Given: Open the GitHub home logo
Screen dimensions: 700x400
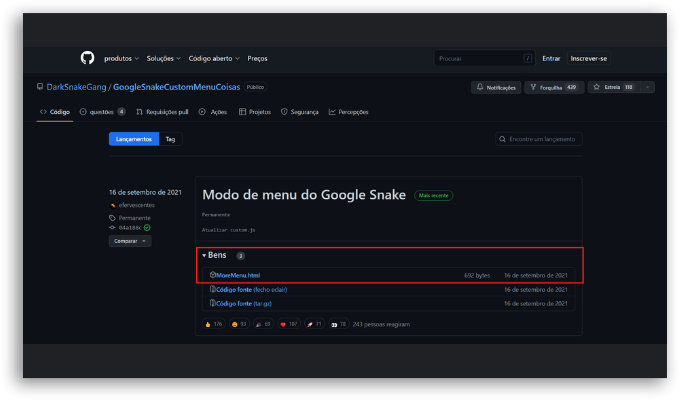Looking at the screenshot, I should [88, 58].
